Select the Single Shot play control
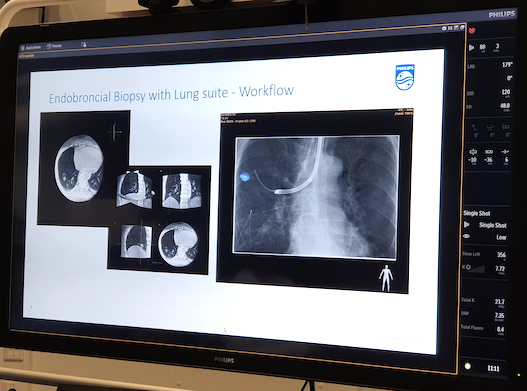Viewport: 527px width, 391px height. click(467, 224)
